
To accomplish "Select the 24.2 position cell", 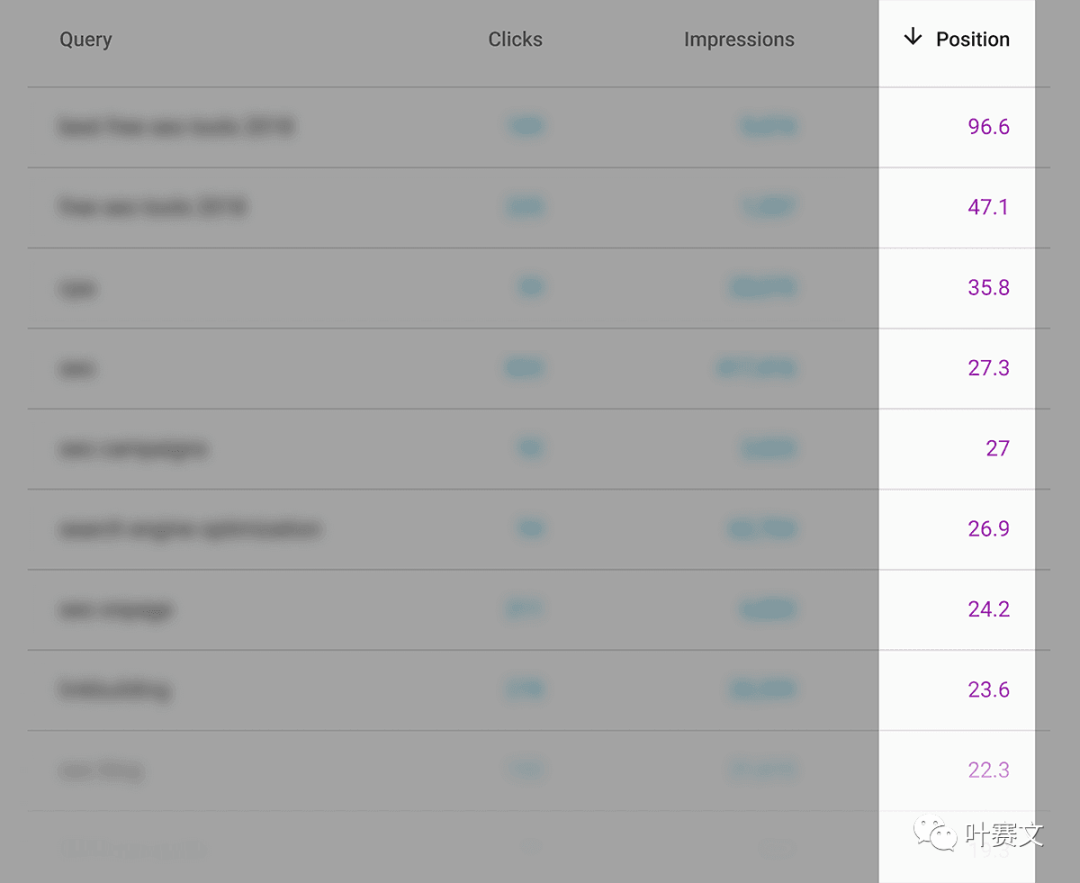I will pyautogui.click(x=988, y=609).
